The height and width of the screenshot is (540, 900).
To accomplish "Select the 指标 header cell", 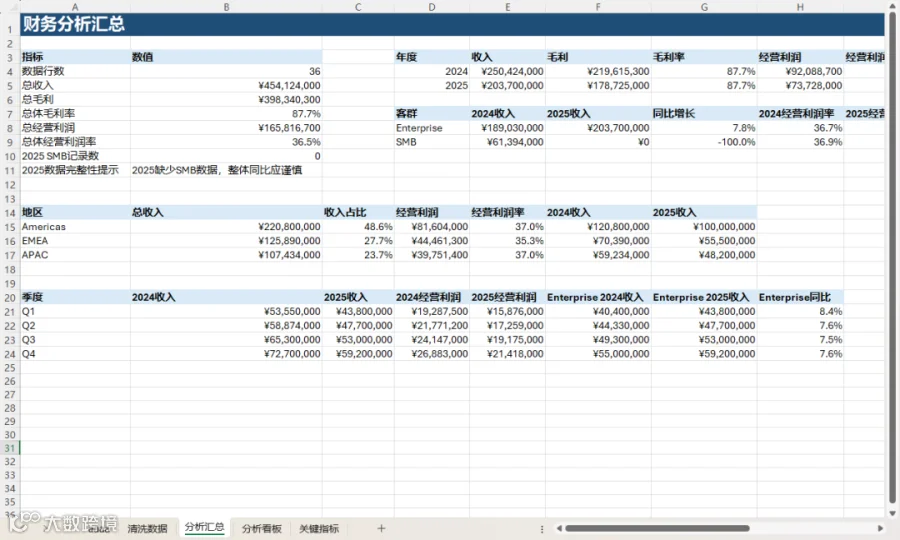I will pos(75,57).
